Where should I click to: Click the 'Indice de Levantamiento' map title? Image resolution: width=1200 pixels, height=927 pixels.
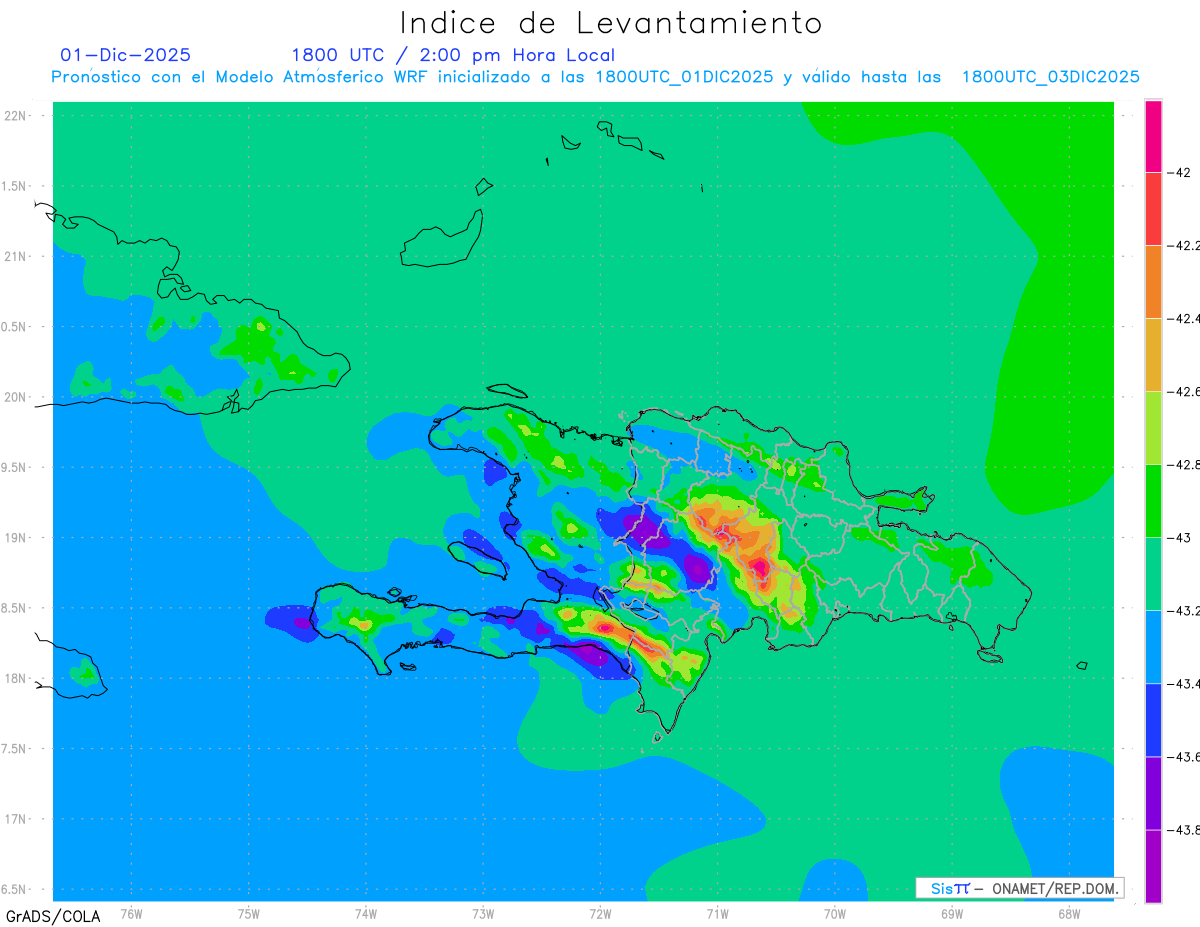coord(611,23)
